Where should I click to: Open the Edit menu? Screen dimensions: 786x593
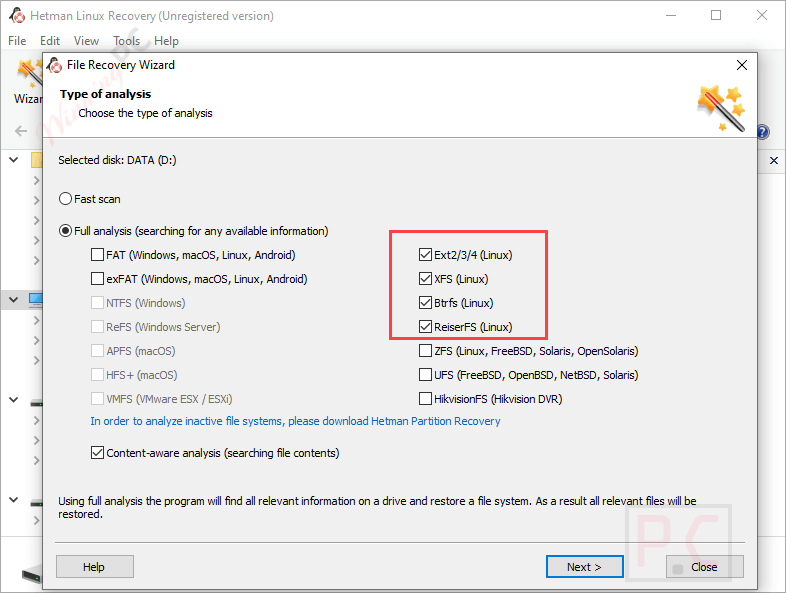tap(50, 41)
